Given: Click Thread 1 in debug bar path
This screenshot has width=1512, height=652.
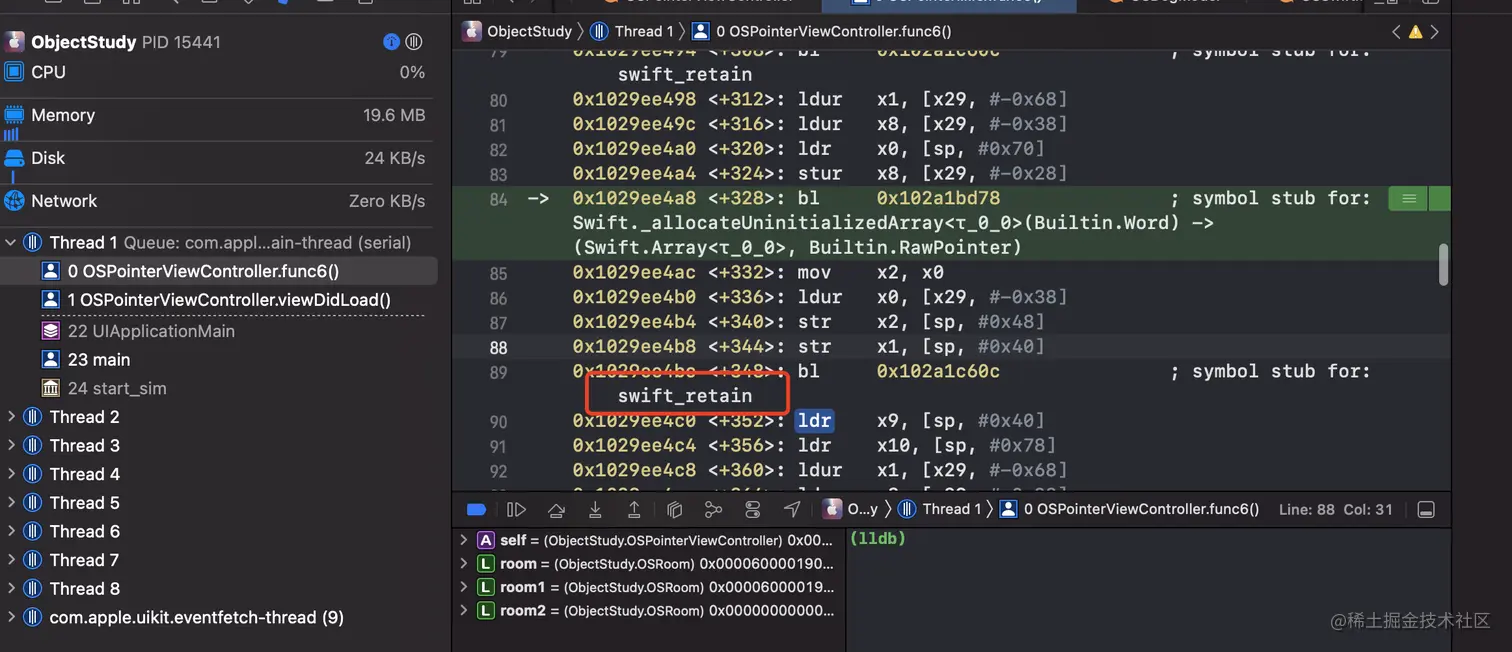Looking at the screenshot, I should pos(941,509).
